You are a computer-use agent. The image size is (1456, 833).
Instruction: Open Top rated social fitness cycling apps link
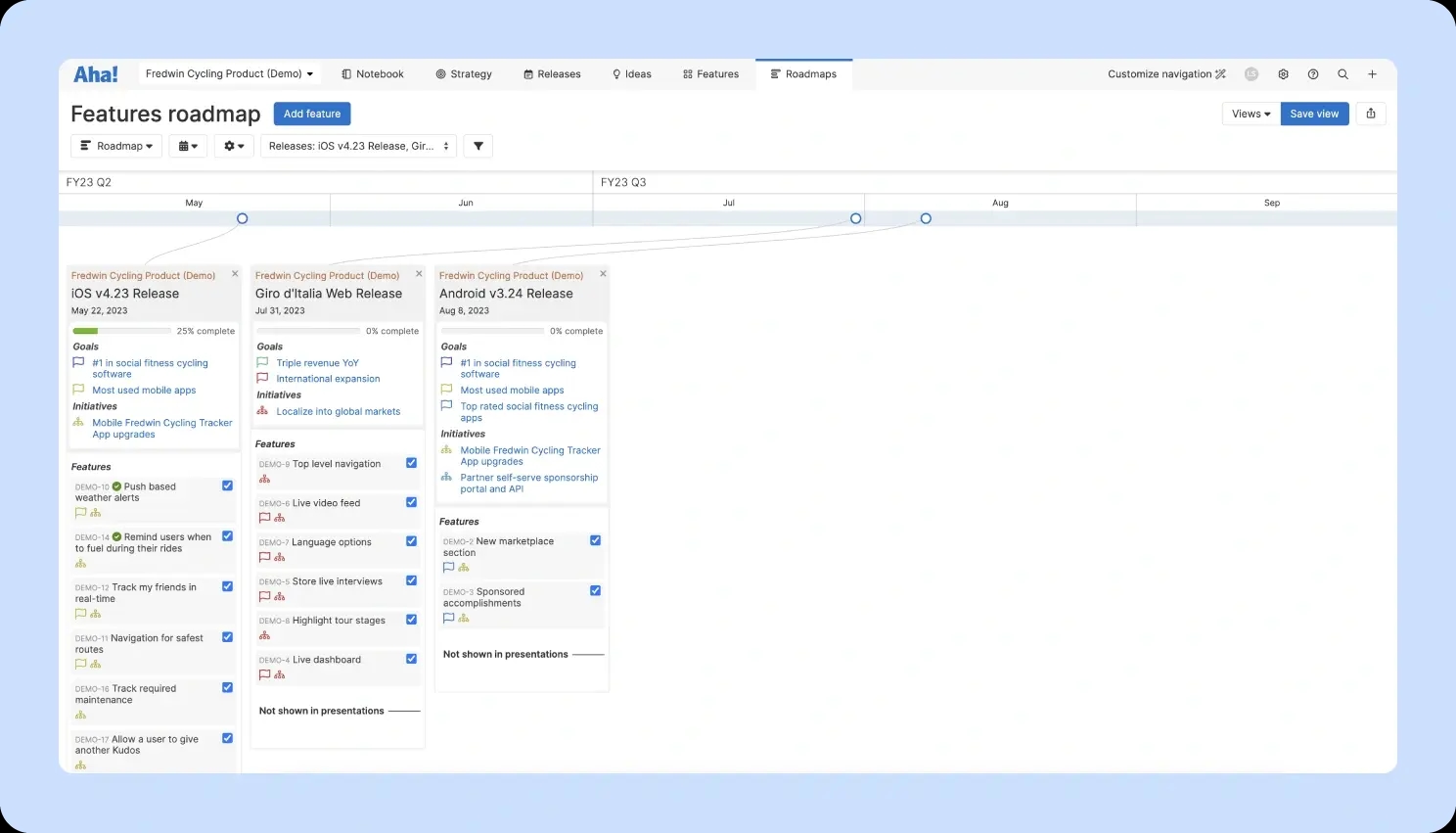click(x=529, y=412)
